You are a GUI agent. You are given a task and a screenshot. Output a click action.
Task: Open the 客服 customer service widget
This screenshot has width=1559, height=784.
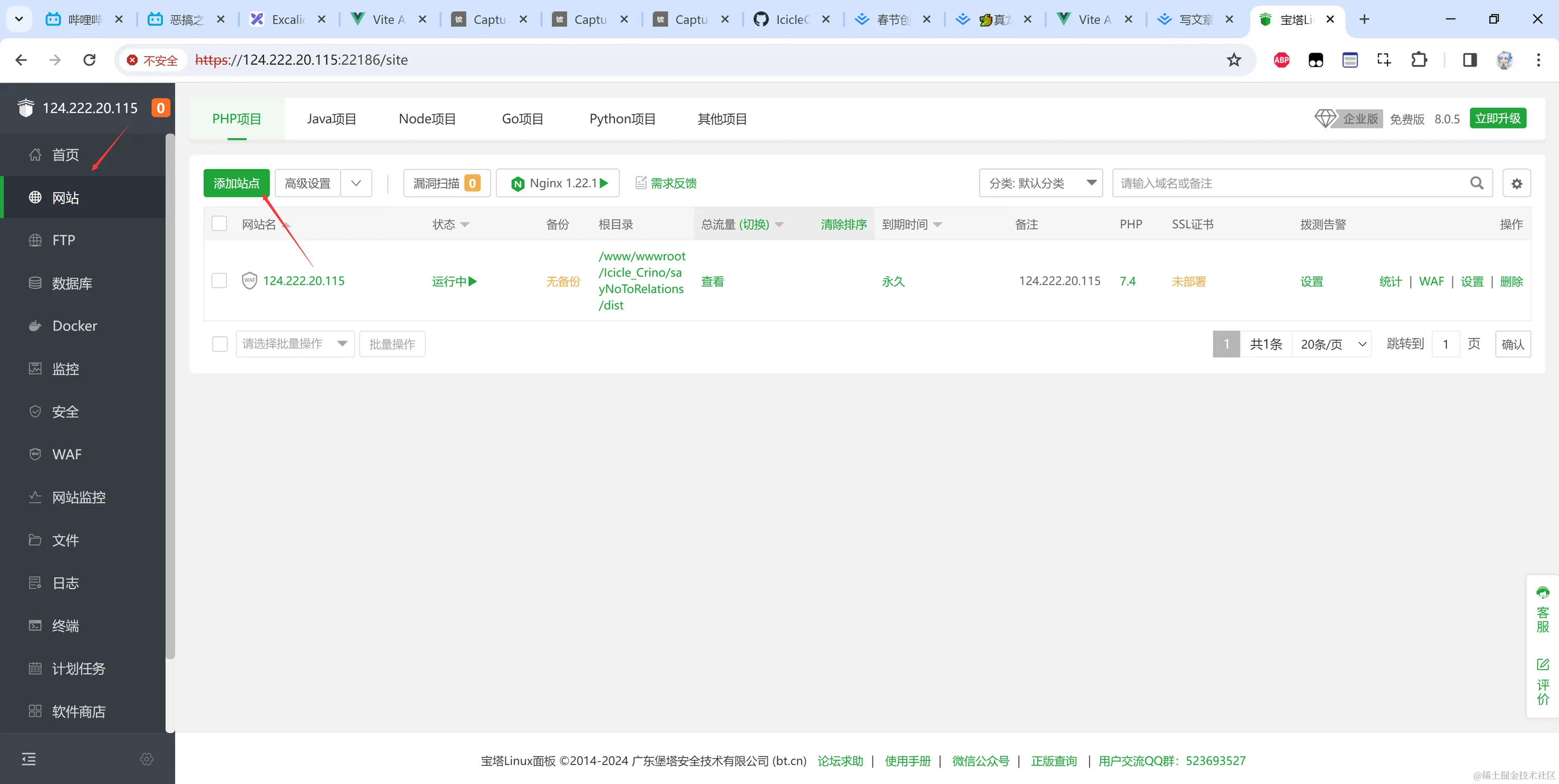pyautogui.click(x=1543, y=610)
